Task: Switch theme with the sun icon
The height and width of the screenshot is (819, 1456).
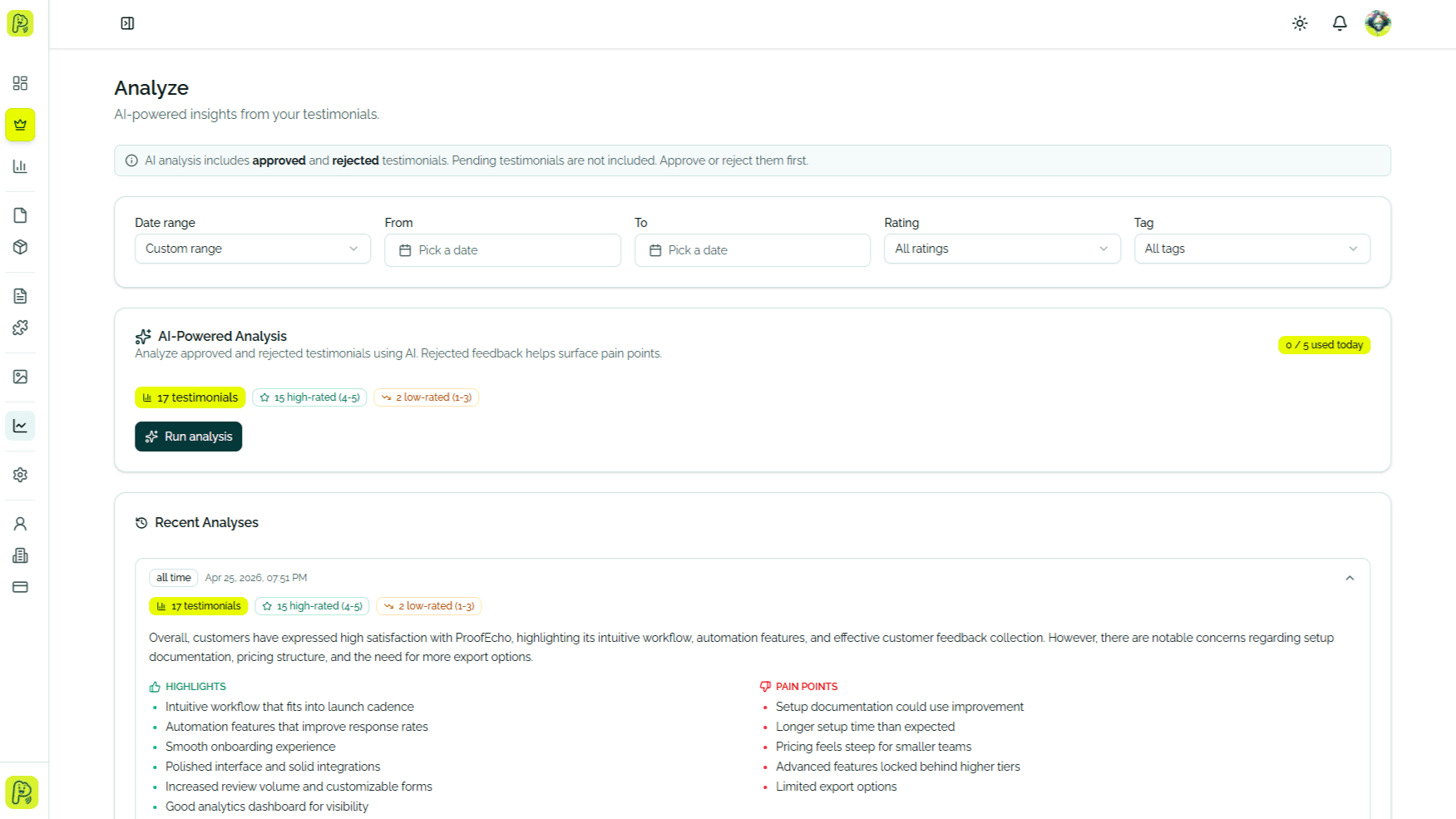Action: pyautogui.click(x=1300, y=23)
